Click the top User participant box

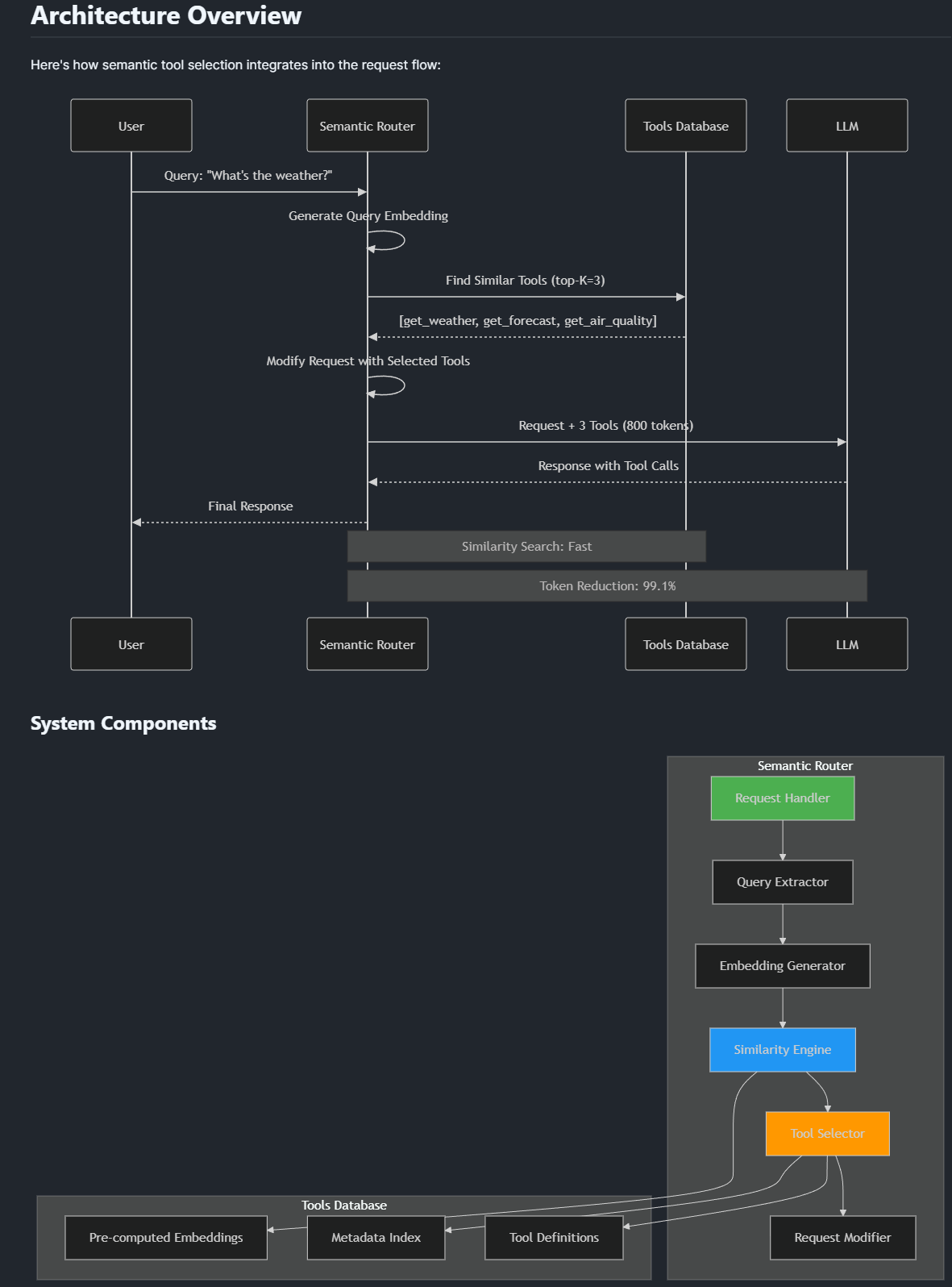tap(131, 126)
